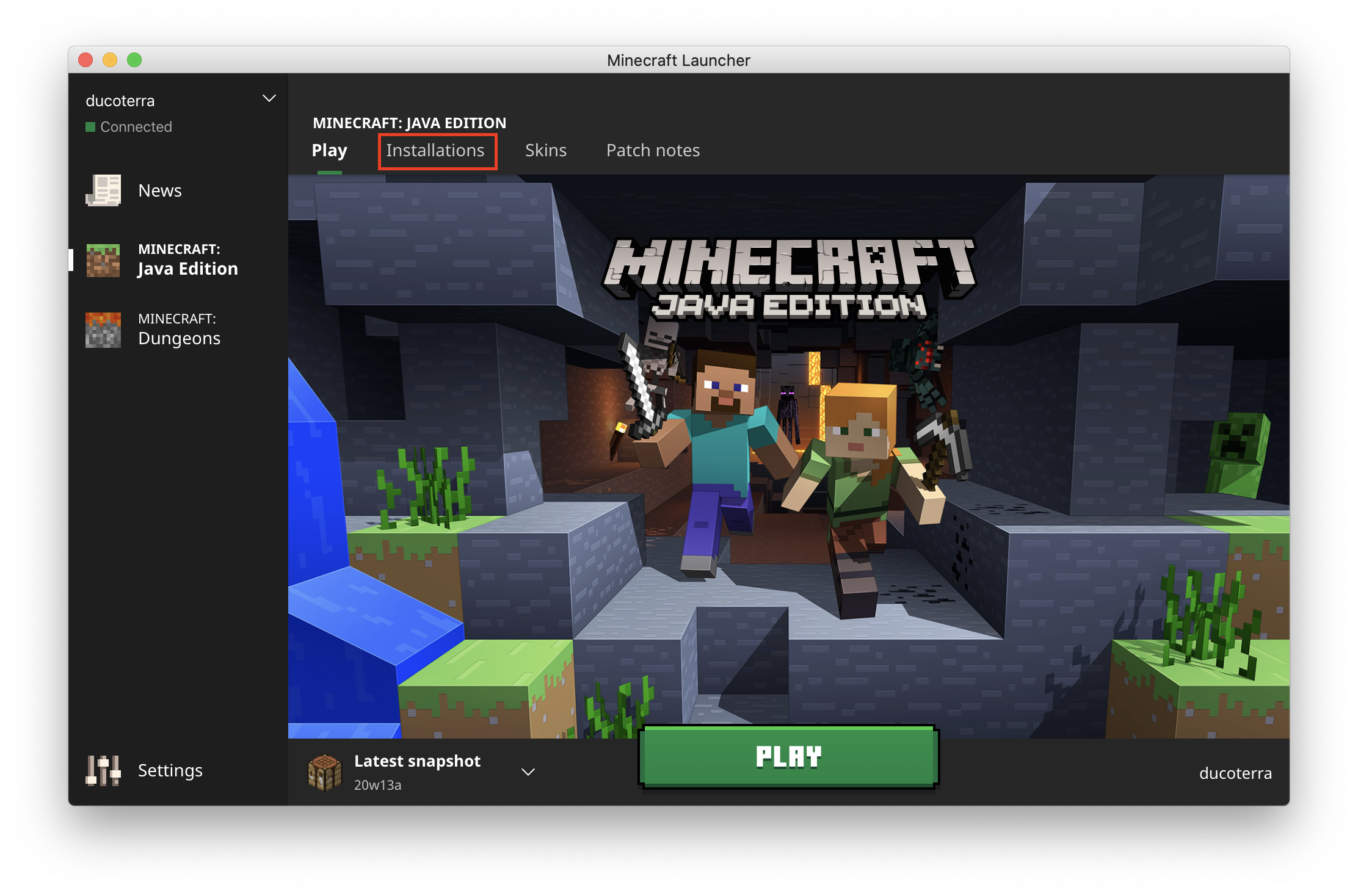Select the Java Edition grass block icon
The image size is (1358, 896).
pyautogui.click(x=103, y=260)
